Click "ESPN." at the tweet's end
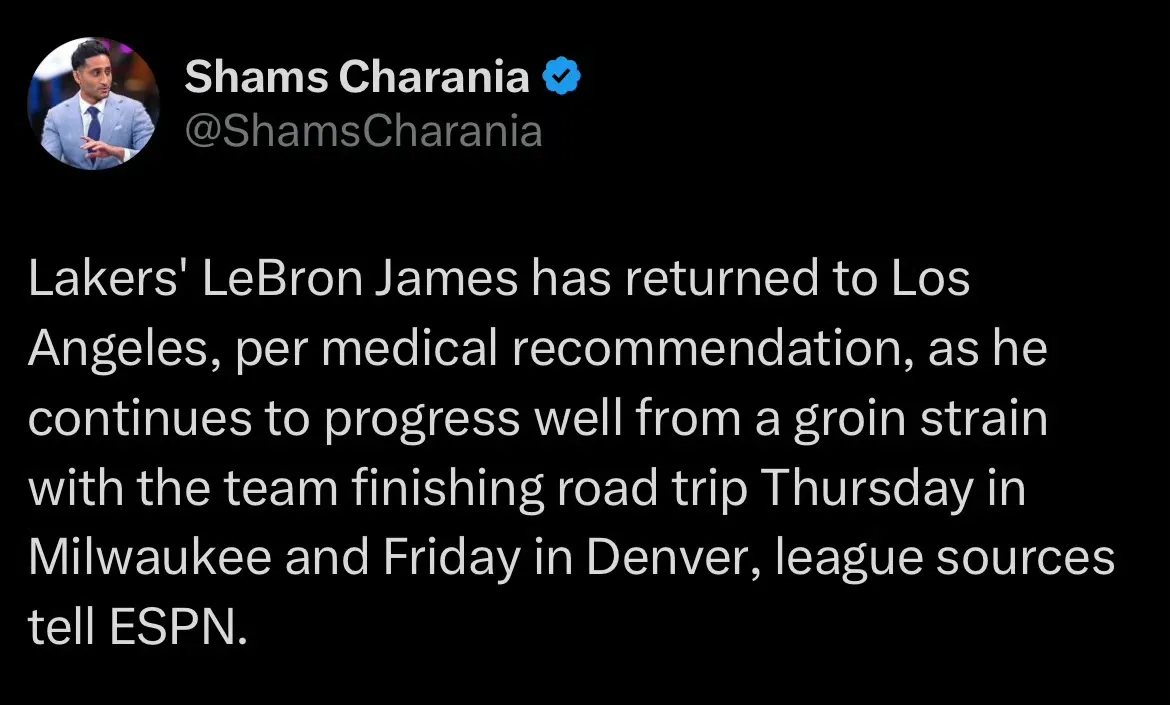The width and height of the screenshot is (1170, 705). point(178,627)
